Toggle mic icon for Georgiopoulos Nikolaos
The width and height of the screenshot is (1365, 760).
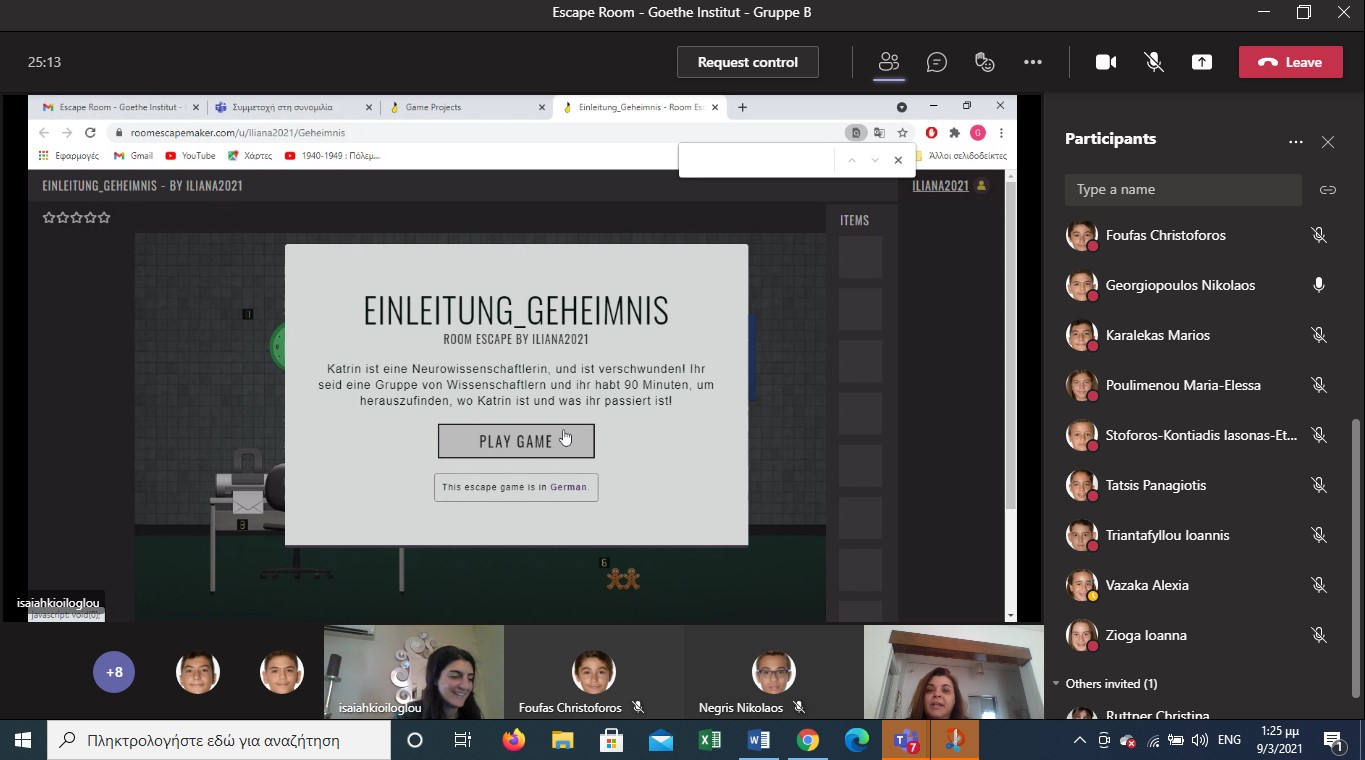click(x=1318, y=285)
